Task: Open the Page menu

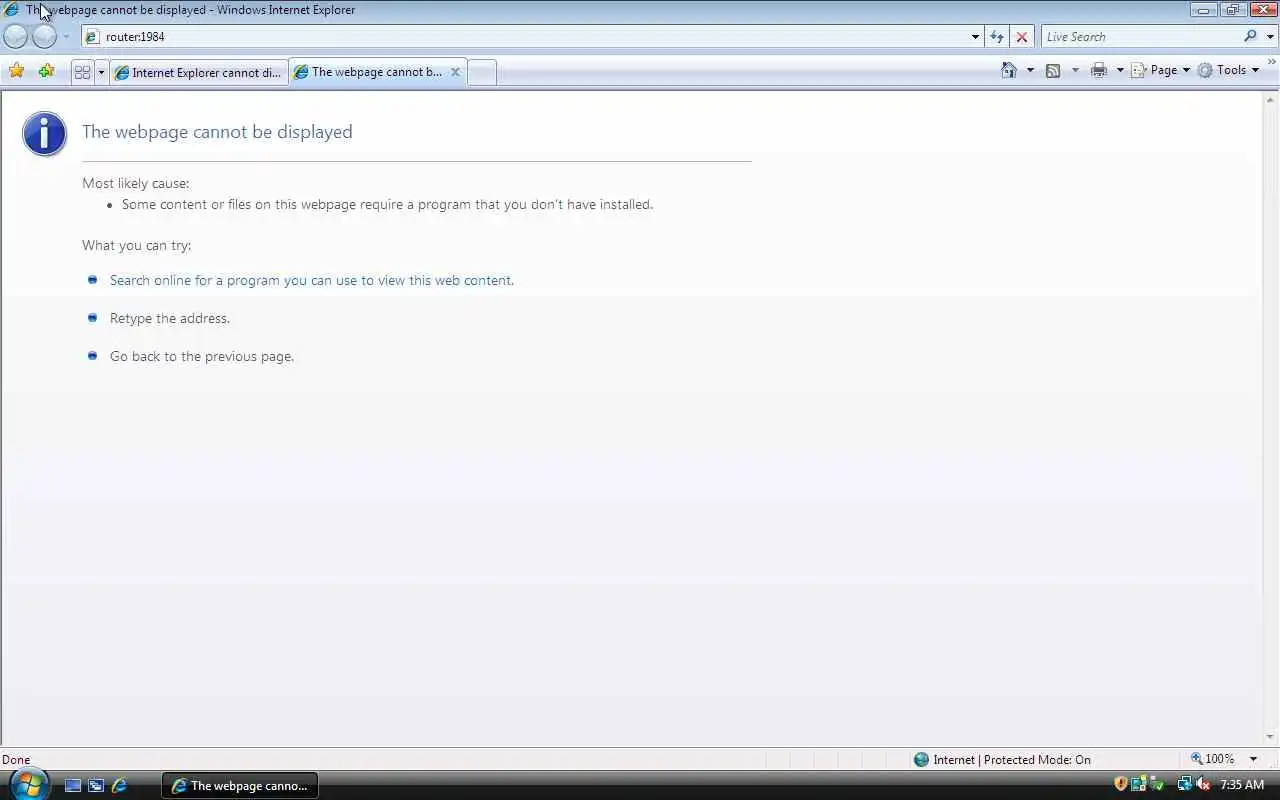Action: point(1160,70)
